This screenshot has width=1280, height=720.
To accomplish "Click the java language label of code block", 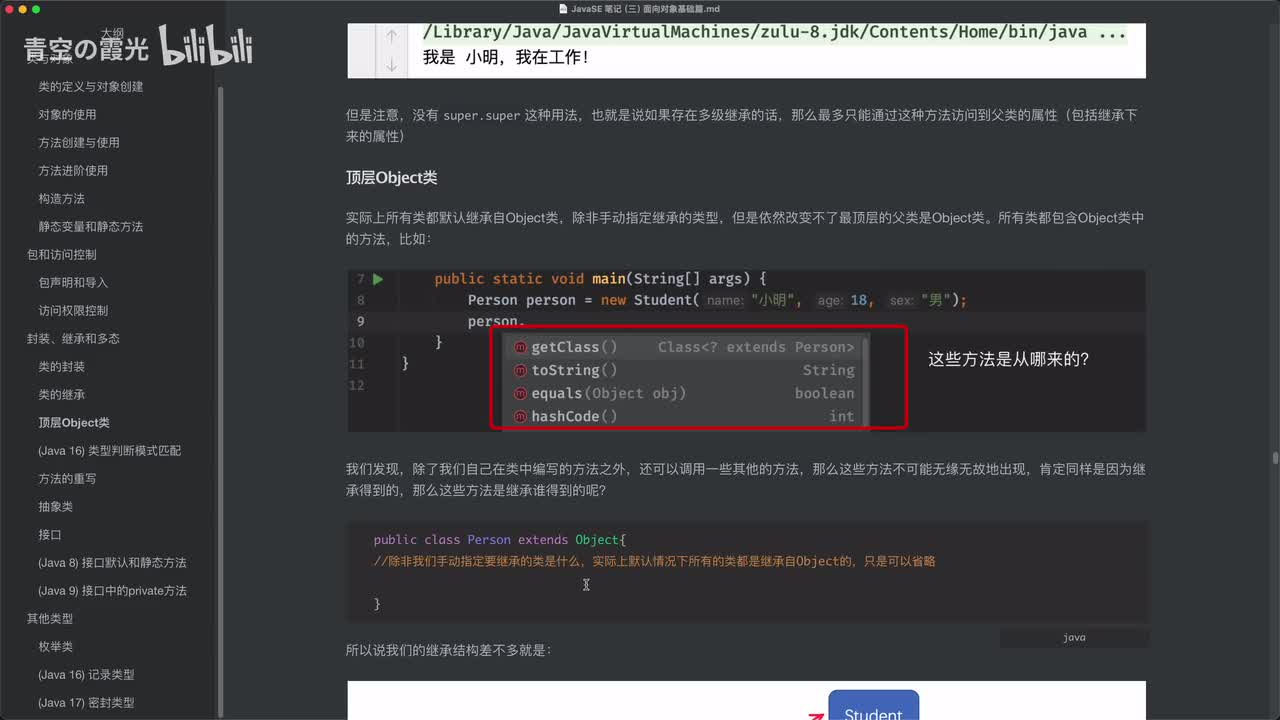I will coord(1074,638).
